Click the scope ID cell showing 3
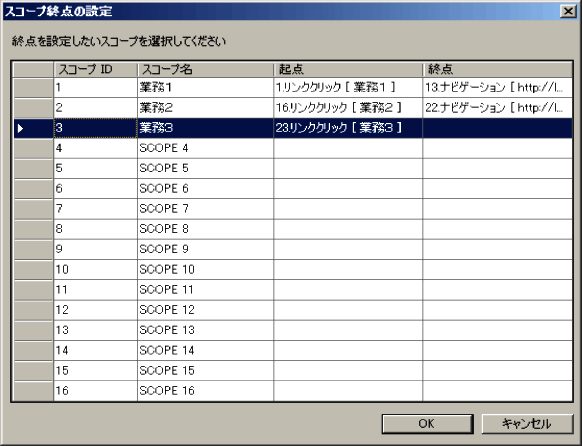This screenshot has width=582, height=446. (x=96, y=128)
